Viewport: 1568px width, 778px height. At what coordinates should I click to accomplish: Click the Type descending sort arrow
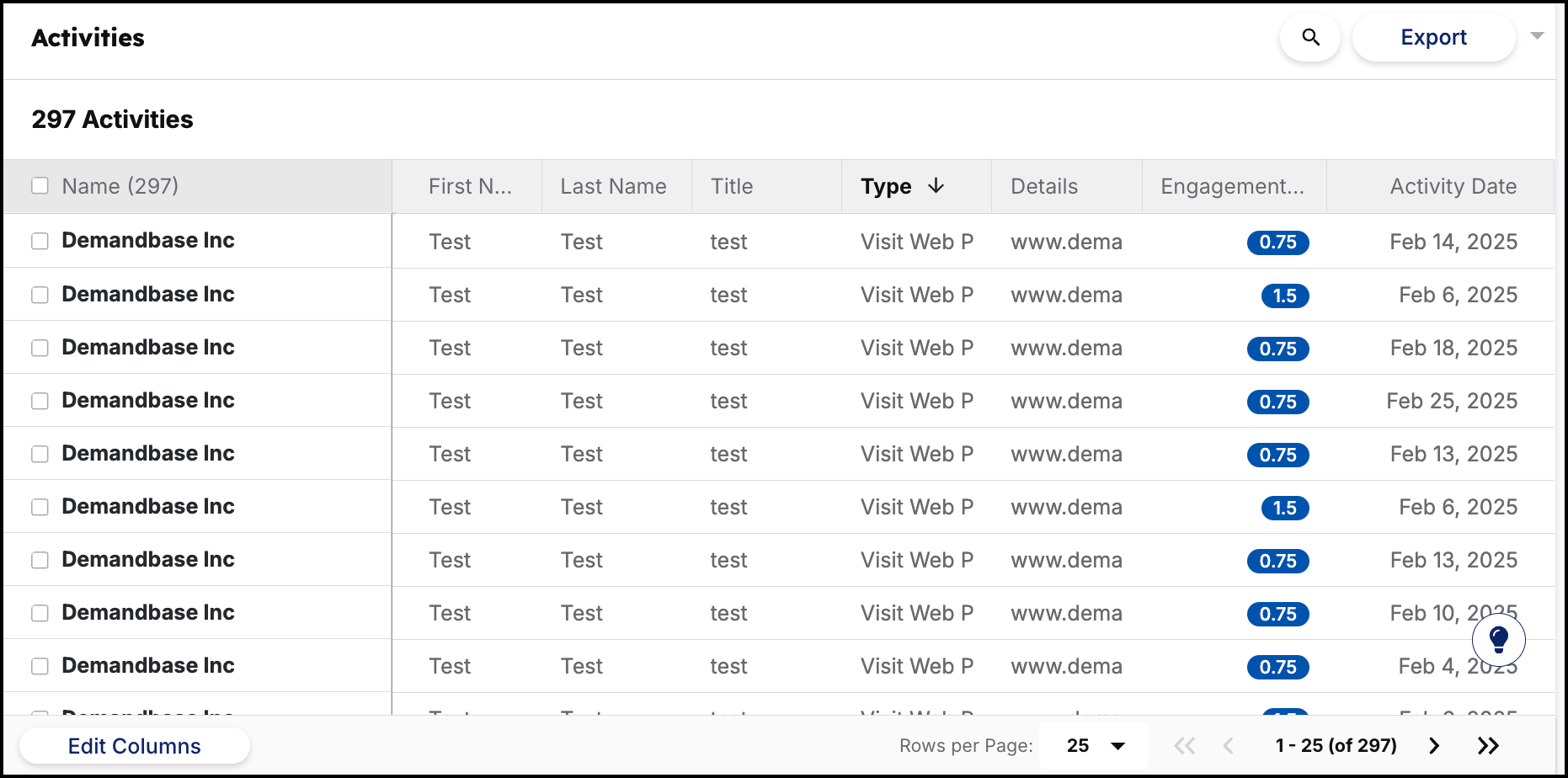click(936, 185)
